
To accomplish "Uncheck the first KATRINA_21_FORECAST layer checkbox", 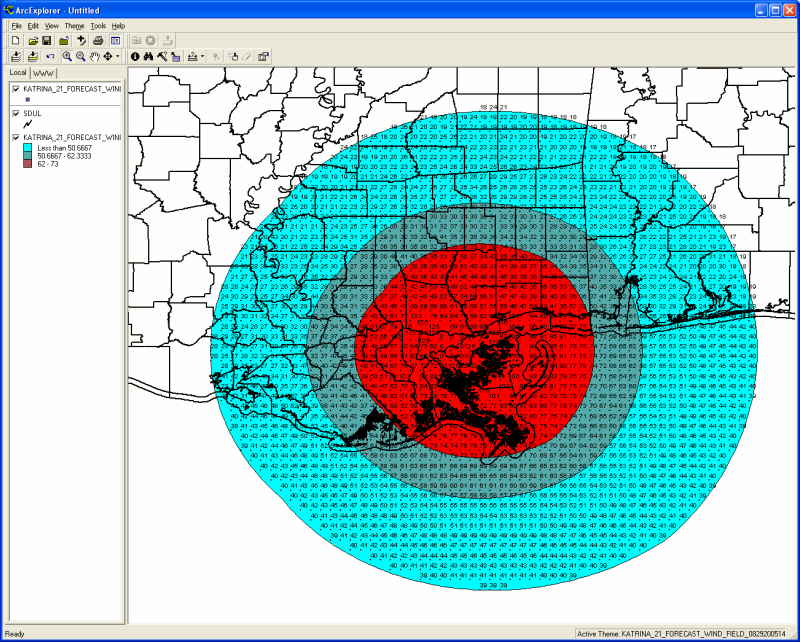I will coord(16,89).
